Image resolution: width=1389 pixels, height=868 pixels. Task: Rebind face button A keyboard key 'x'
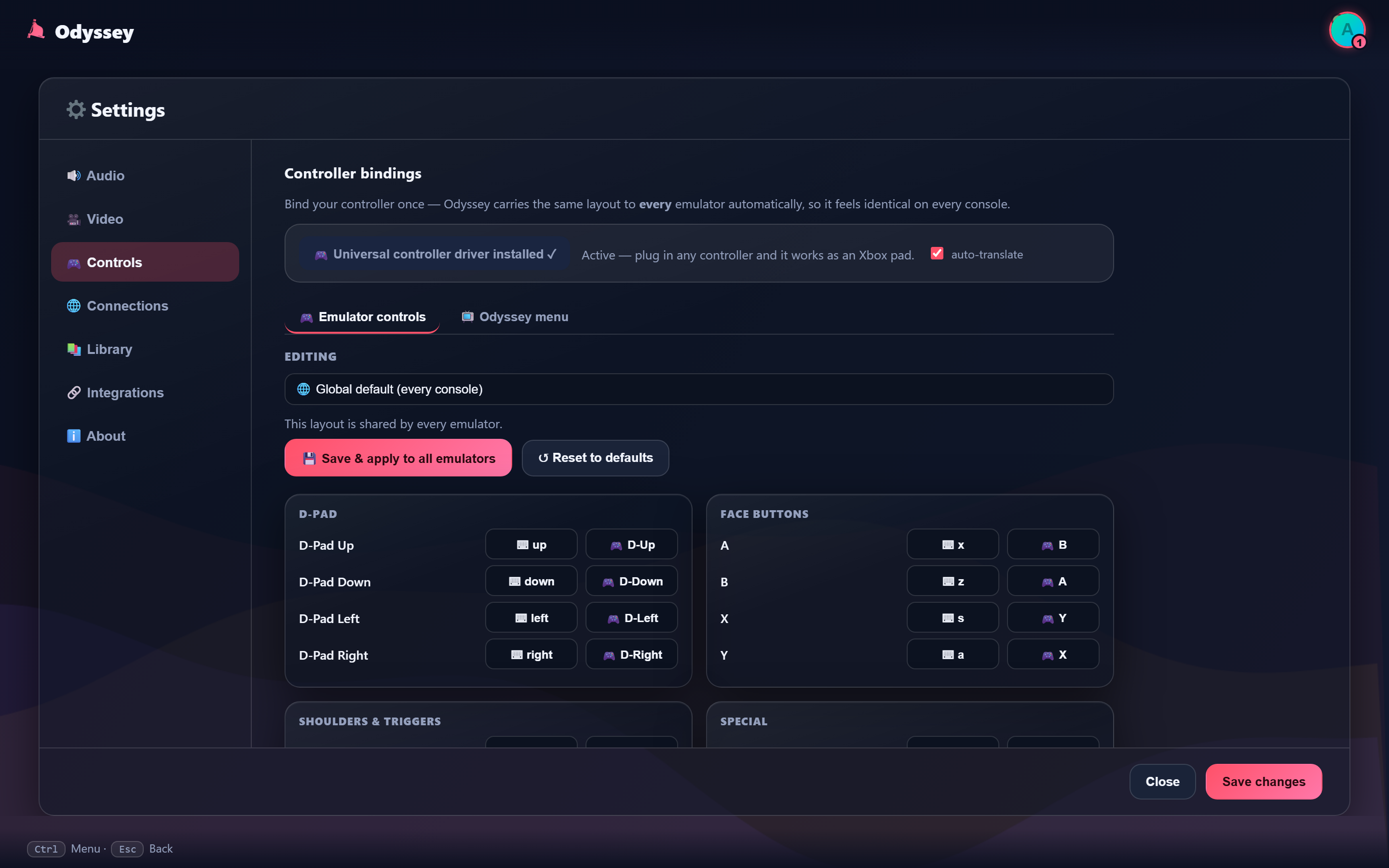pos(953,544)
